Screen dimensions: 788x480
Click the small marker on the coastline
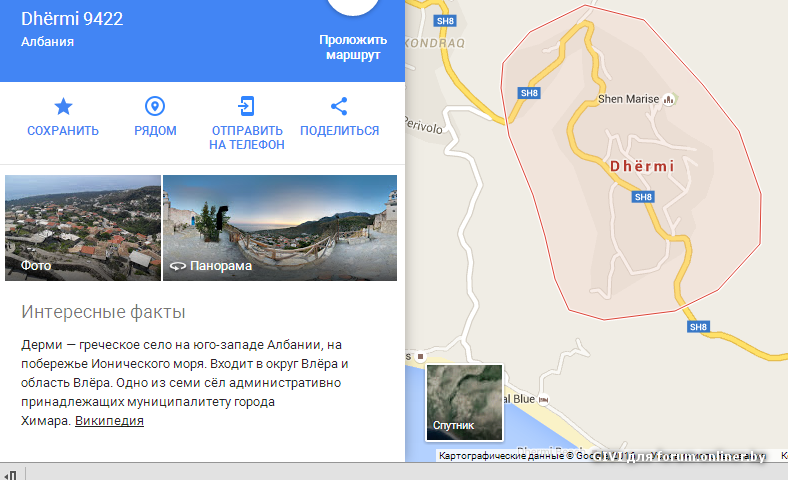[421, 356]
